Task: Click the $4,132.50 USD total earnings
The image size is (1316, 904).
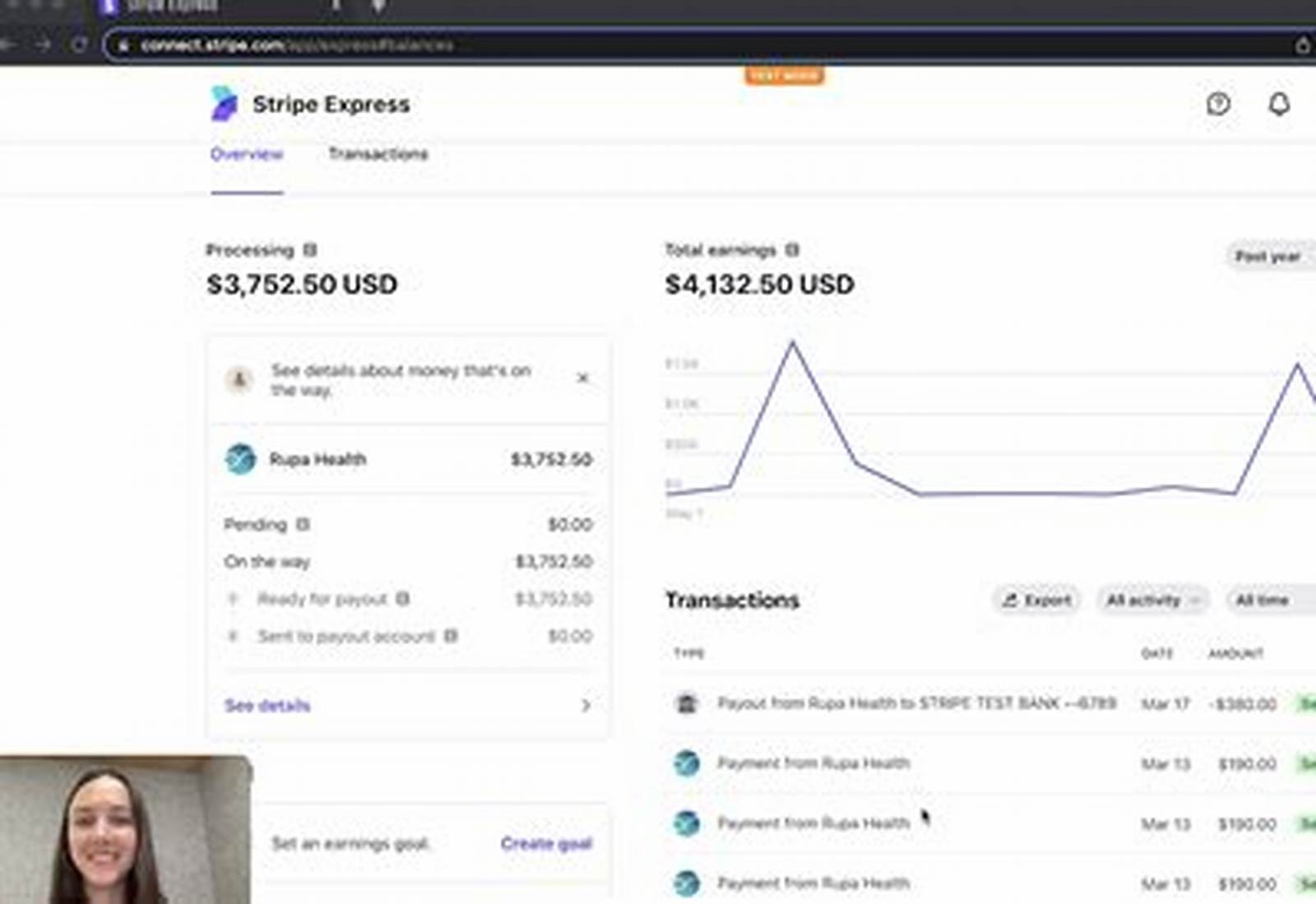Action: click(759, 285)
